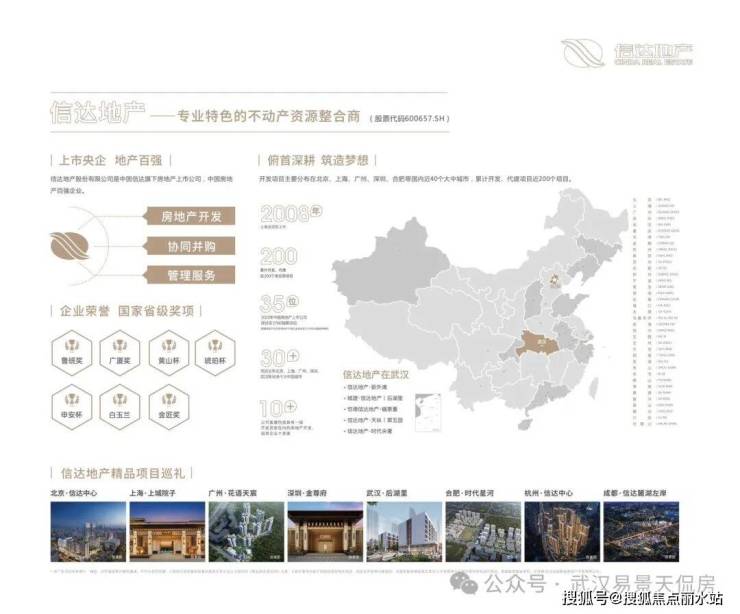This screenshot has height=614, width=740.
Task: Open the 杭州·信达中心 project photo
Action: pyautogui.click(x=562, y=531)
